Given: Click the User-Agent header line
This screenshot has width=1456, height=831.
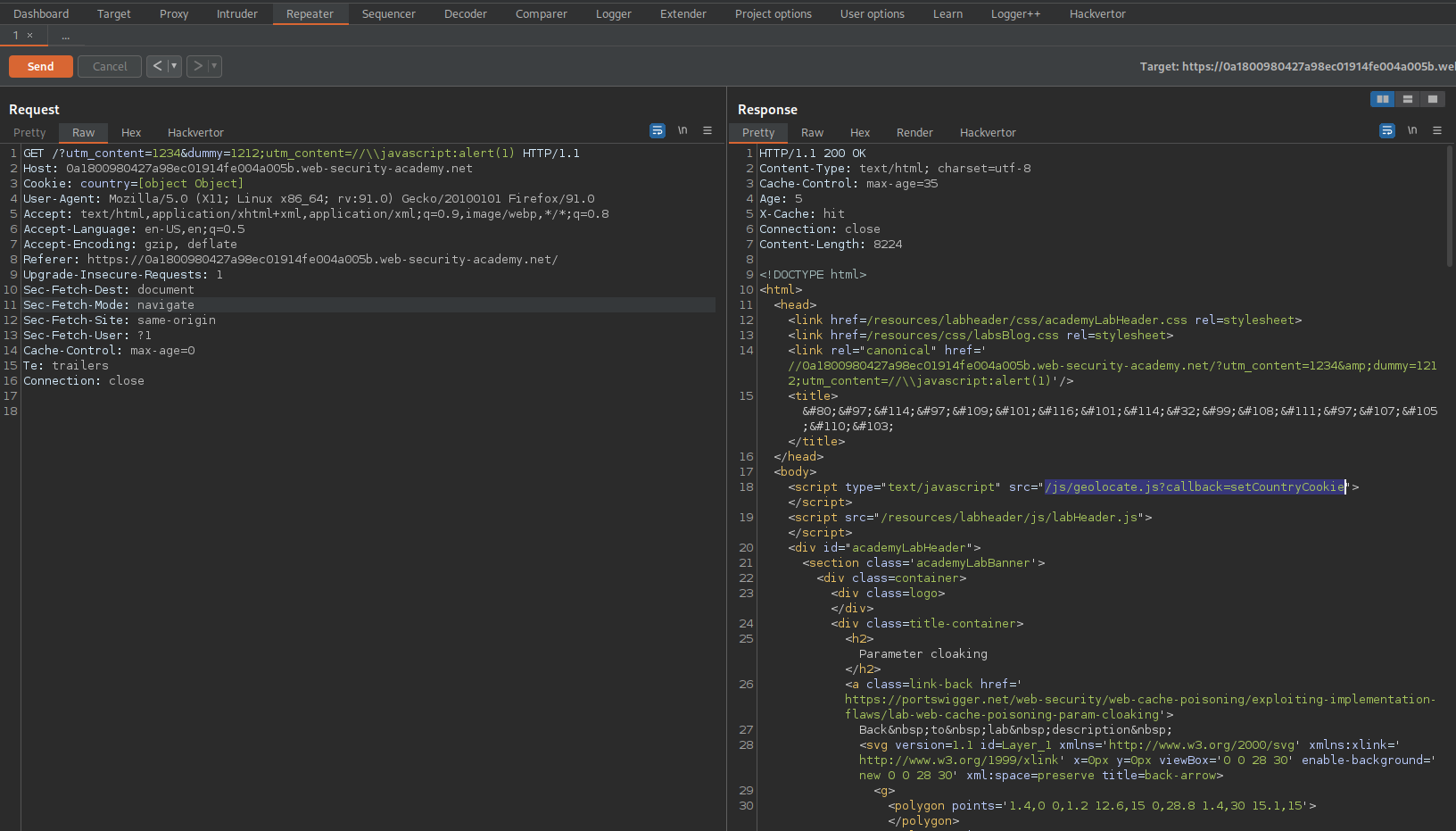Looking at the screenshot, I should [309, 198].
